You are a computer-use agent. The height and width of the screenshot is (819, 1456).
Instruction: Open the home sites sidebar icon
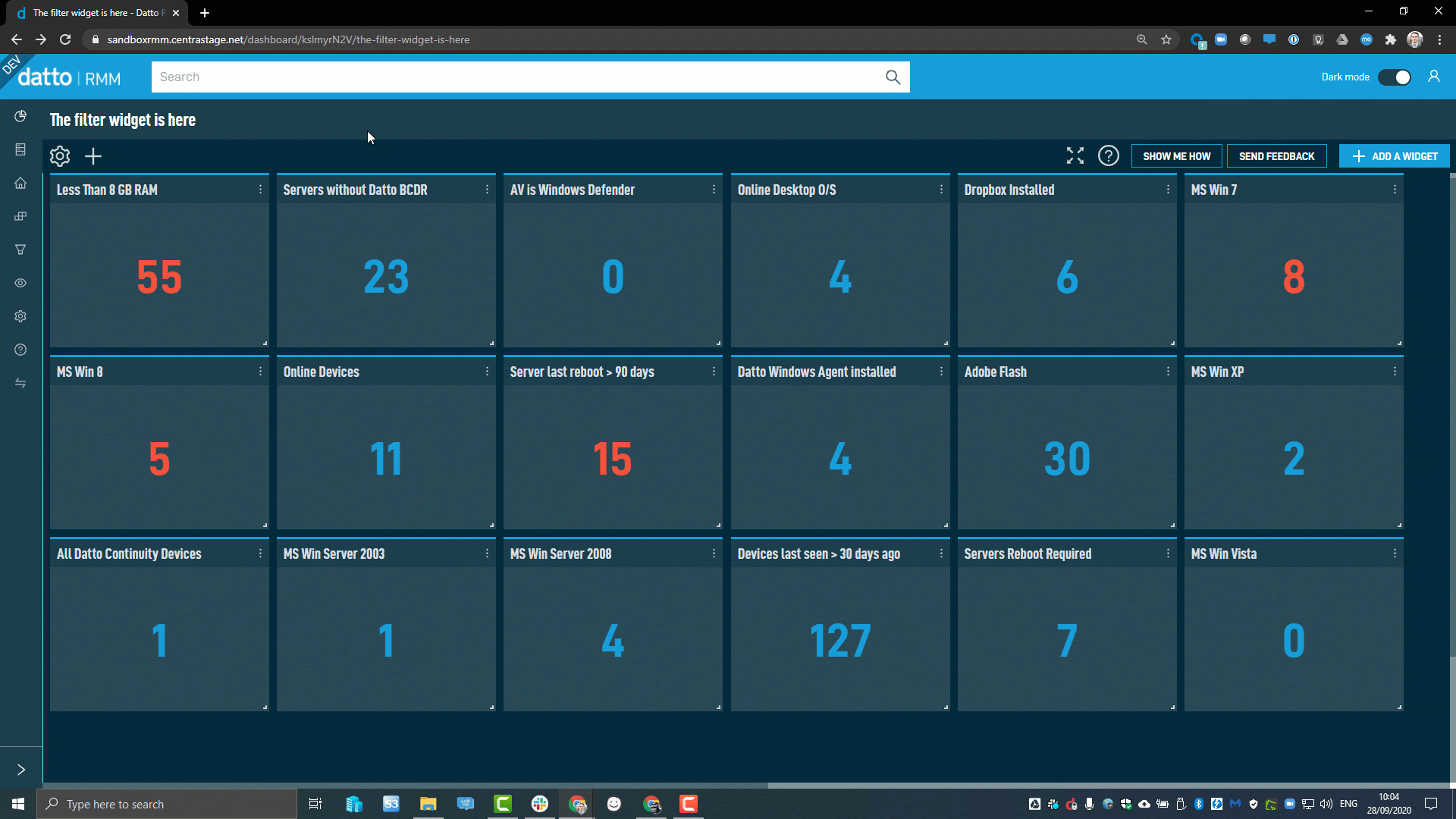tap(20, 183)
